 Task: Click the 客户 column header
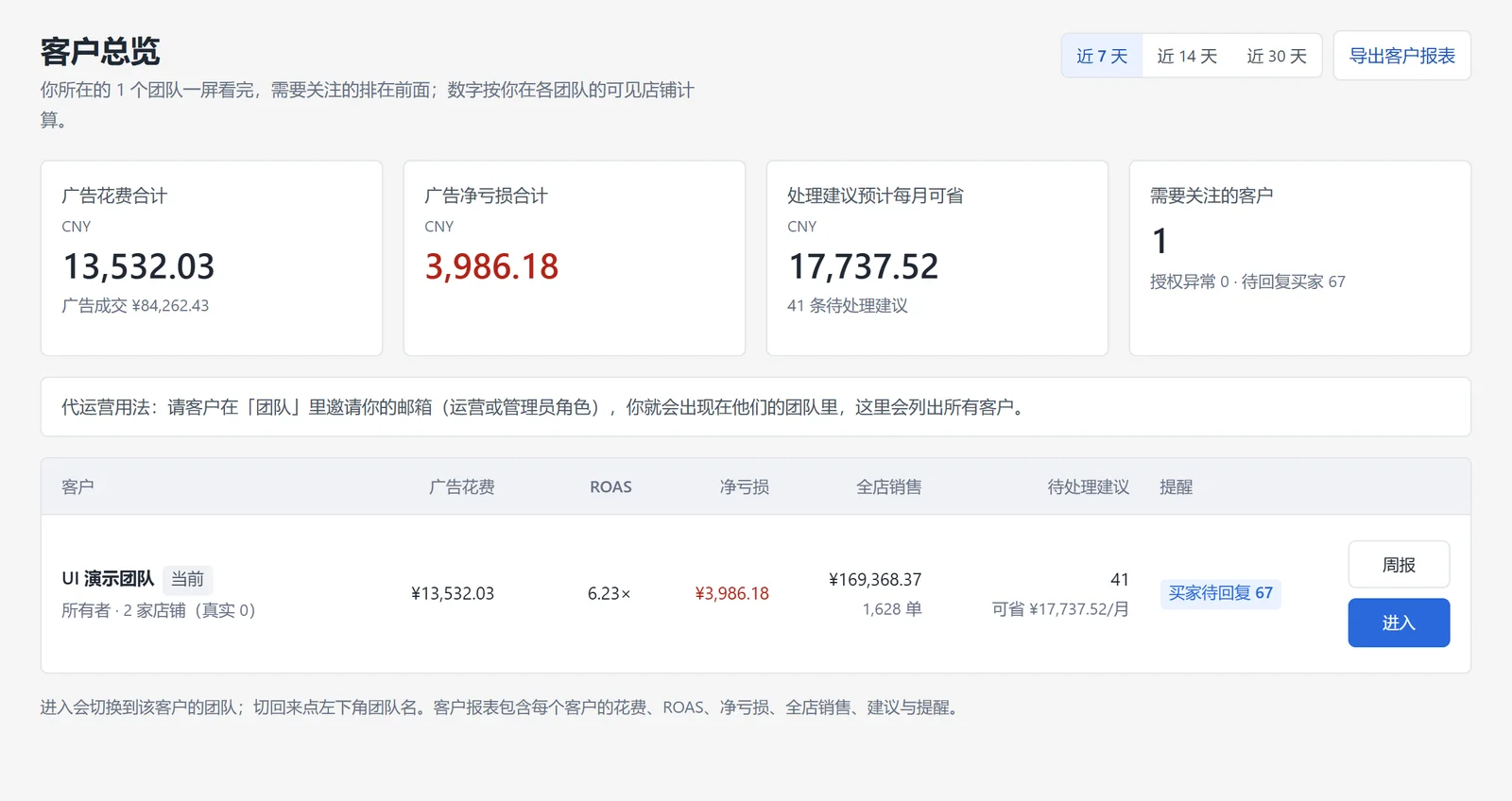(x=77, y=486)
